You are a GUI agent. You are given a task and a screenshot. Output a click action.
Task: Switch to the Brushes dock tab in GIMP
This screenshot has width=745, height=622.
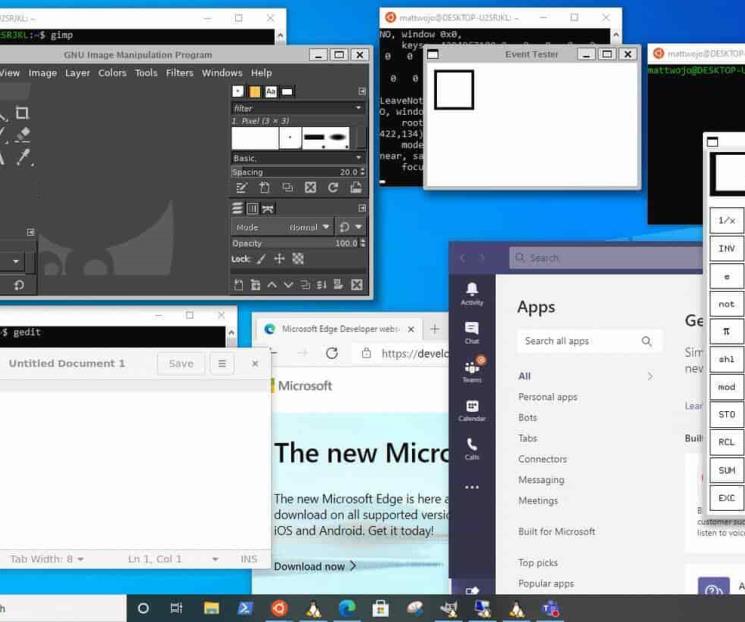[238, 92]
